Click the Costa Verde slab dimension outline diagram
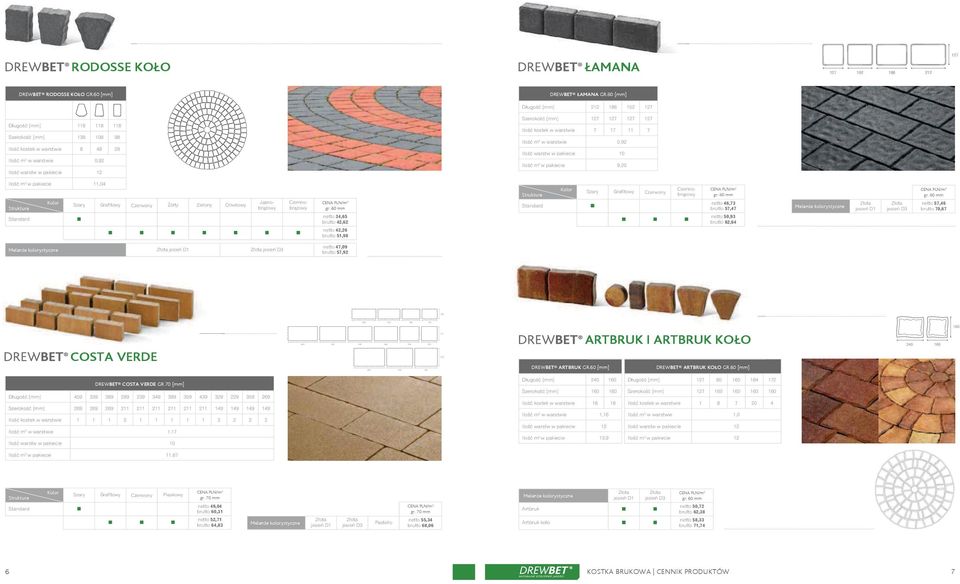This screenshot has height=584, width=960. point(366,339)
